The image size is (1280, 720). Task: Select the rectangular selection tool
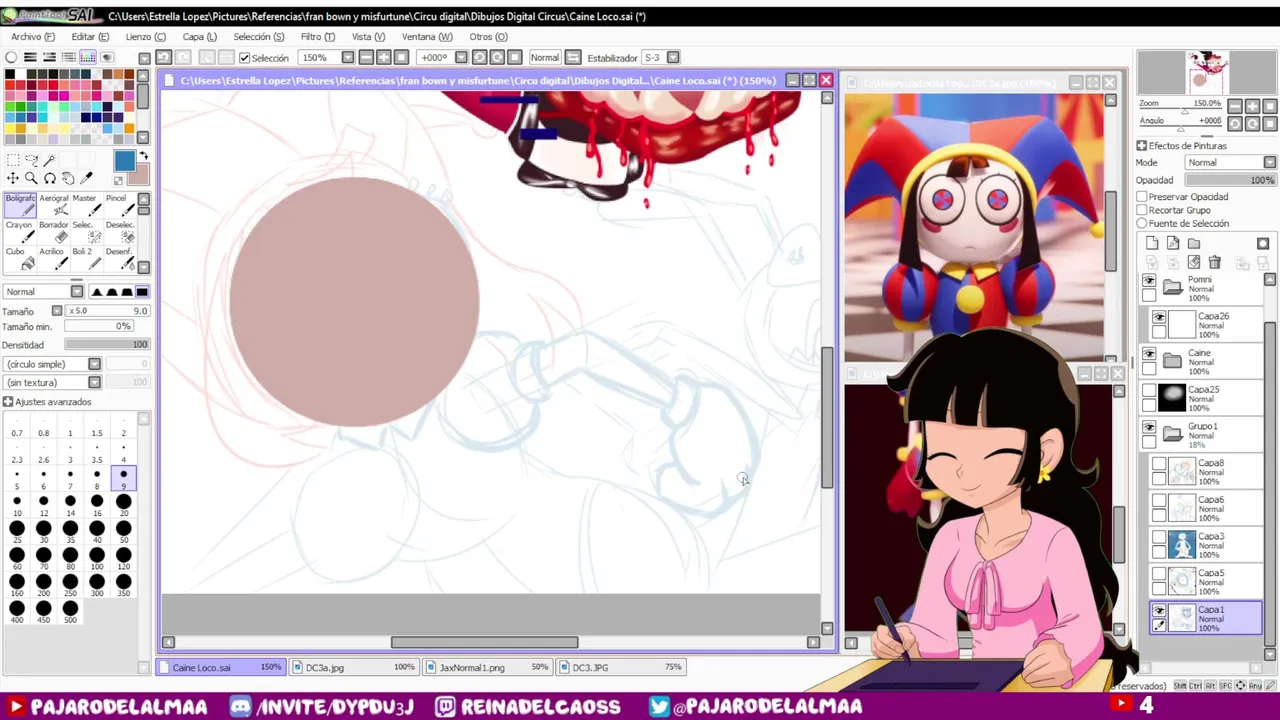coord(13,160)
